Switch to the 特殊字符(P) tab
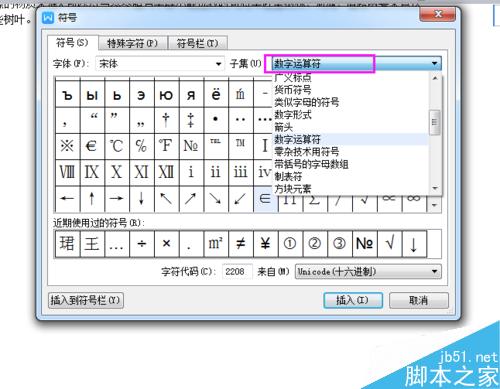500x389 pixels. pos(132,43)
